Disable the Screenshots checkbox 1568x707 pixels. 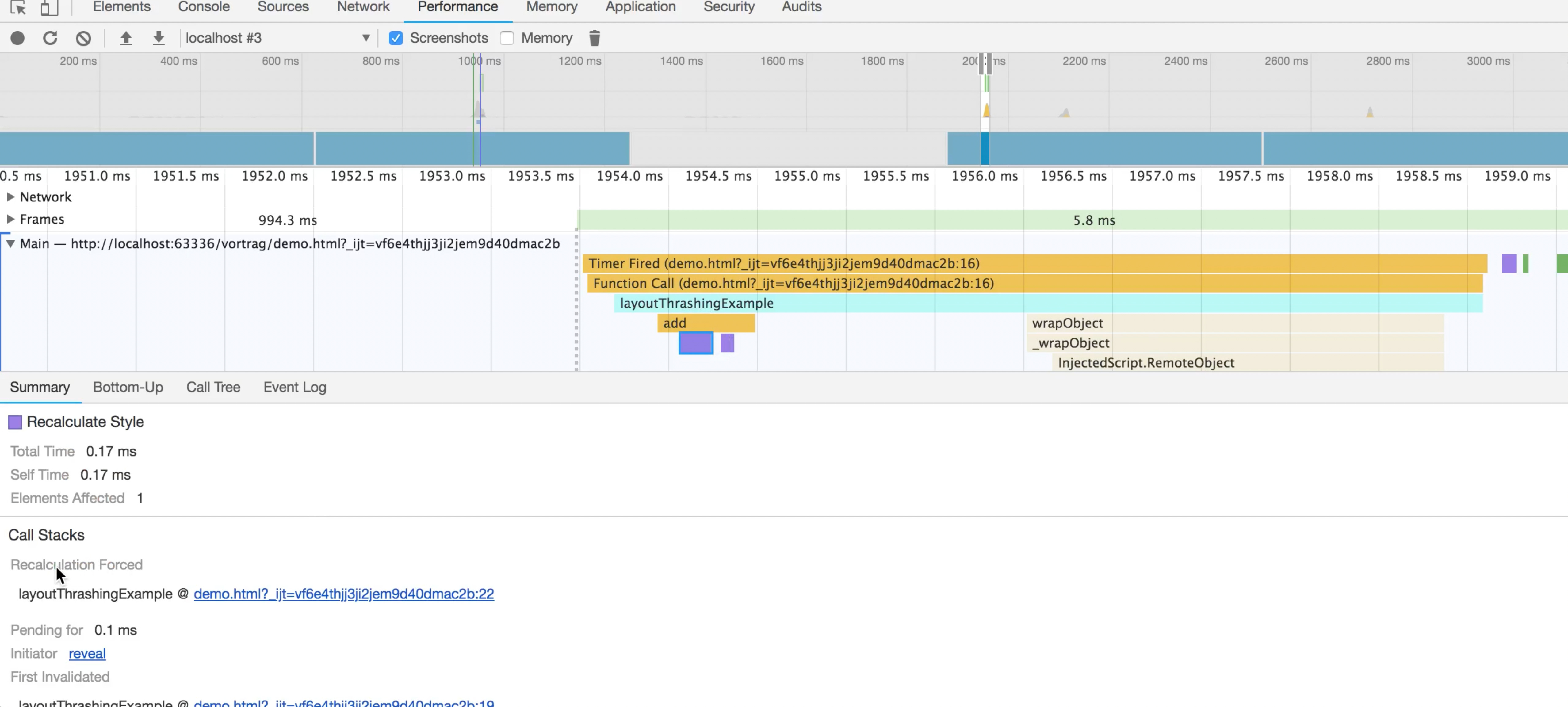coord(396,38)
